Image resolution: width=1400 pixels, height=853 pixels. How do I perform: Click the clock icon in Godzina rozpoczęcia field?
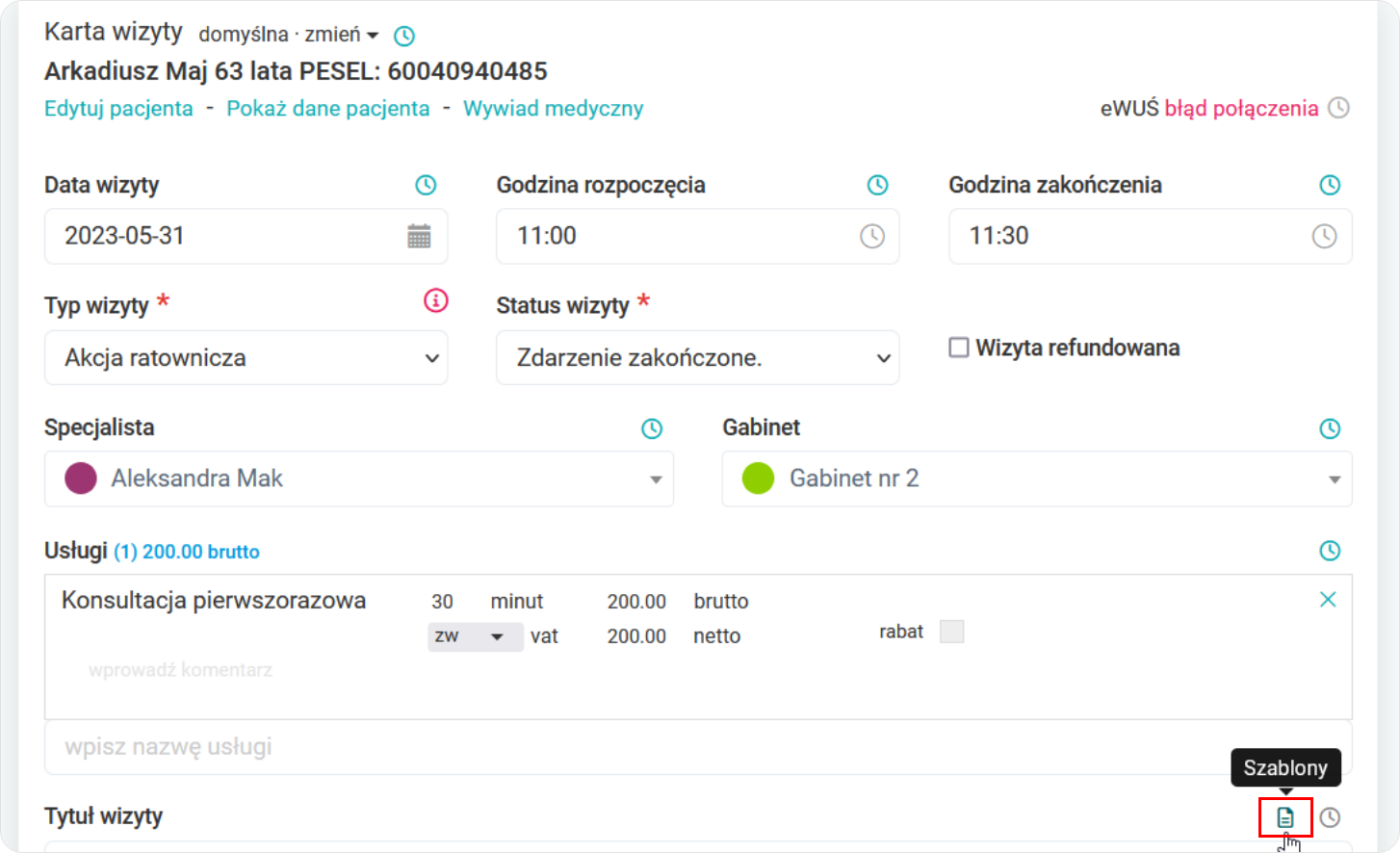coord(871,236)
